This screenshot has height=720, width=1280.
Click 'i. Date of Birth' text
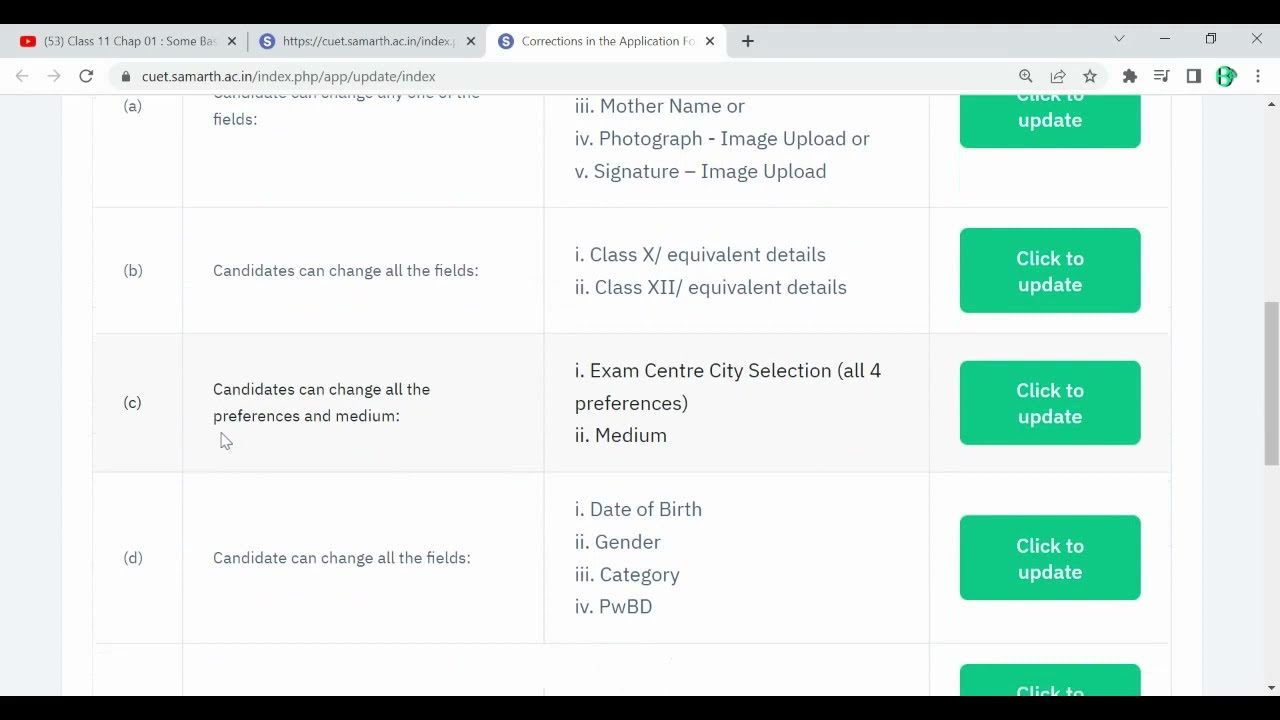[x=638, y=510]
